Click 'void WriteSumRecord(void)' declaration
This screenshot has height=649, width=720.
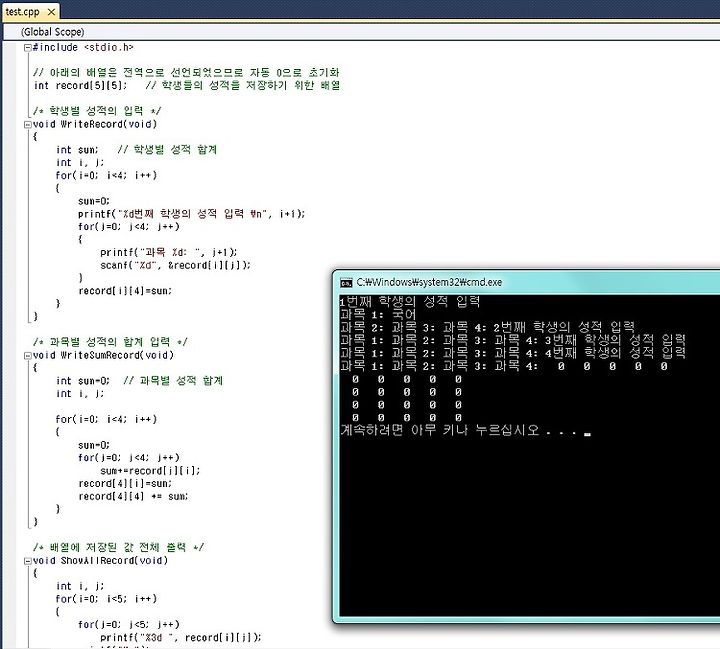pyautogui.click(x=103, y=355)
